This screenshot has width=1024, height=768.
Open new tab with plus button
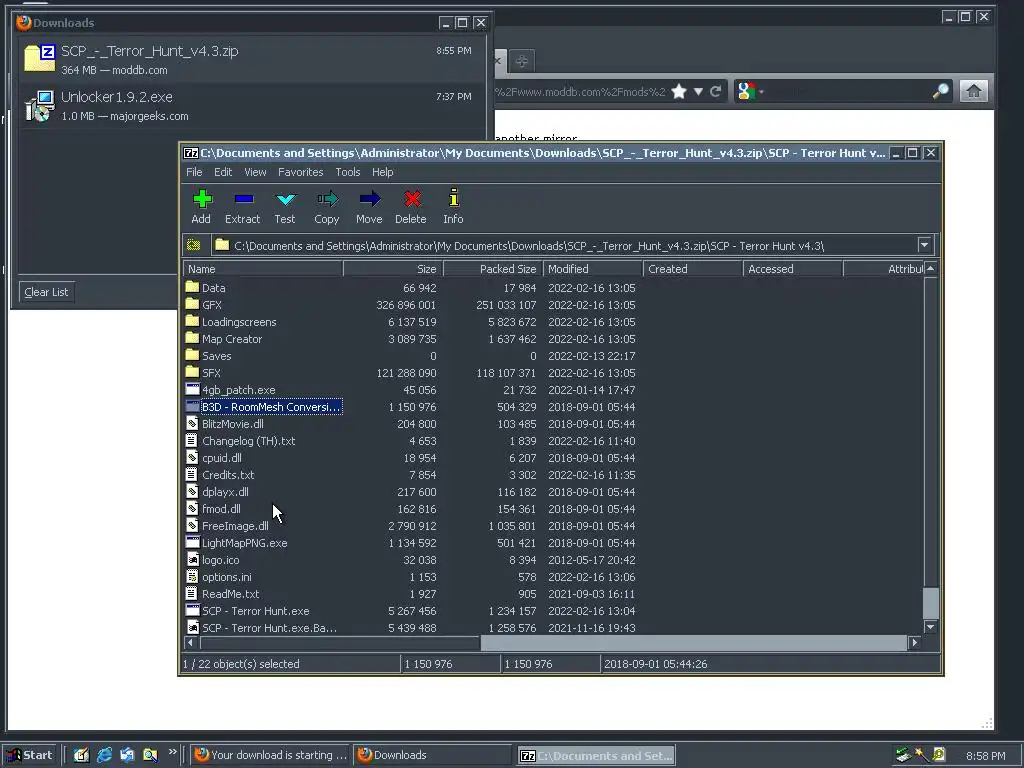[x=521, y=61]
